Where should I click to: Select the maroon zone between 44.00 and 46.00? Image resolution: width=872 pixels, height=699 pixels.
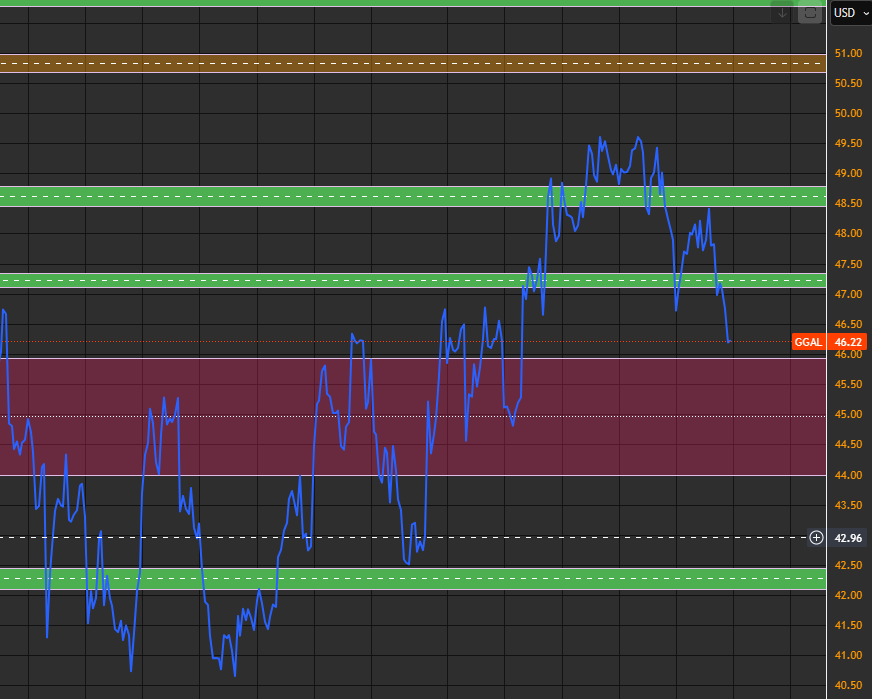(413, 417)
